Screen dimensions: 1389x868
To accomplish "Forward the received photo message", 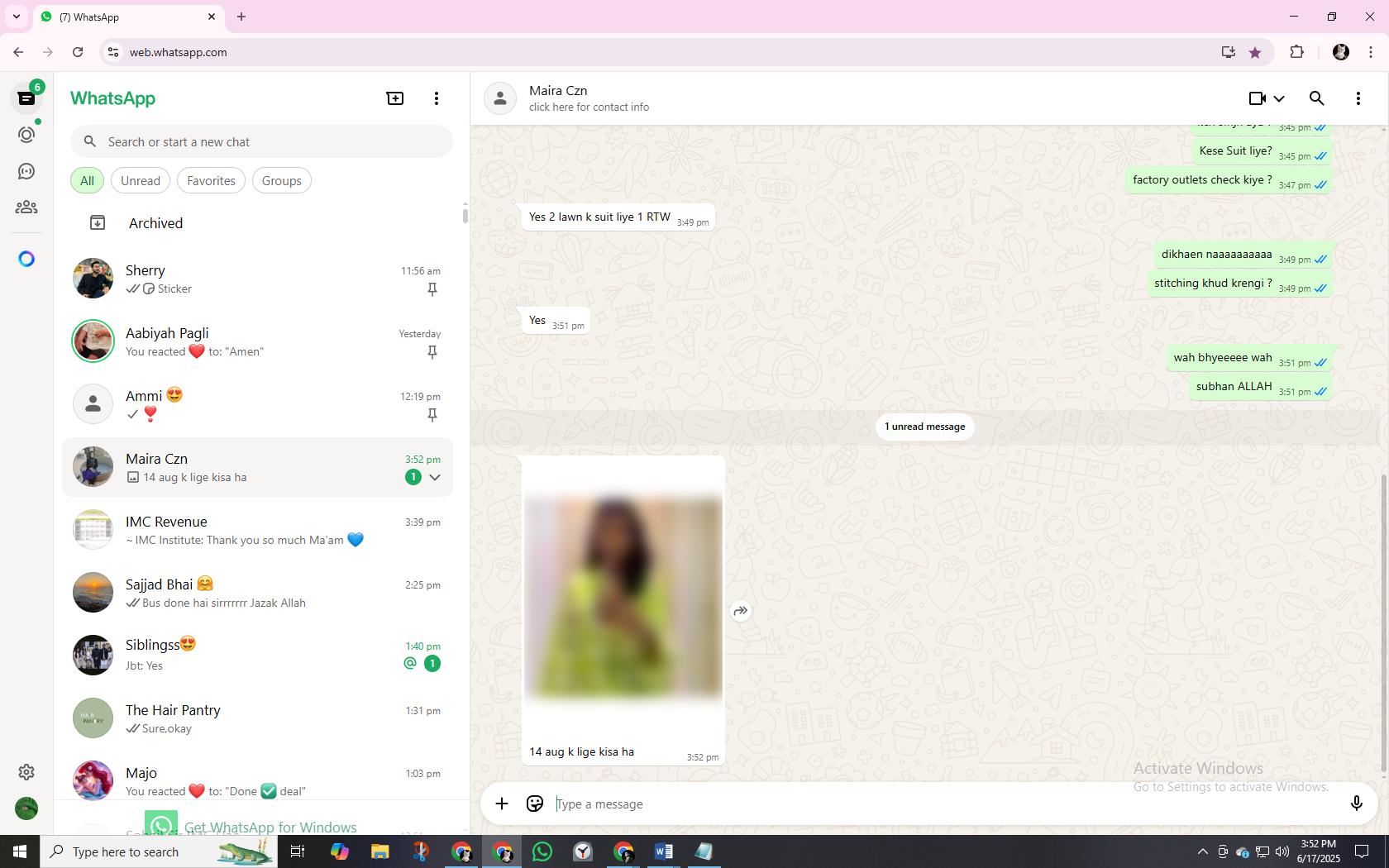I will 741,611.
